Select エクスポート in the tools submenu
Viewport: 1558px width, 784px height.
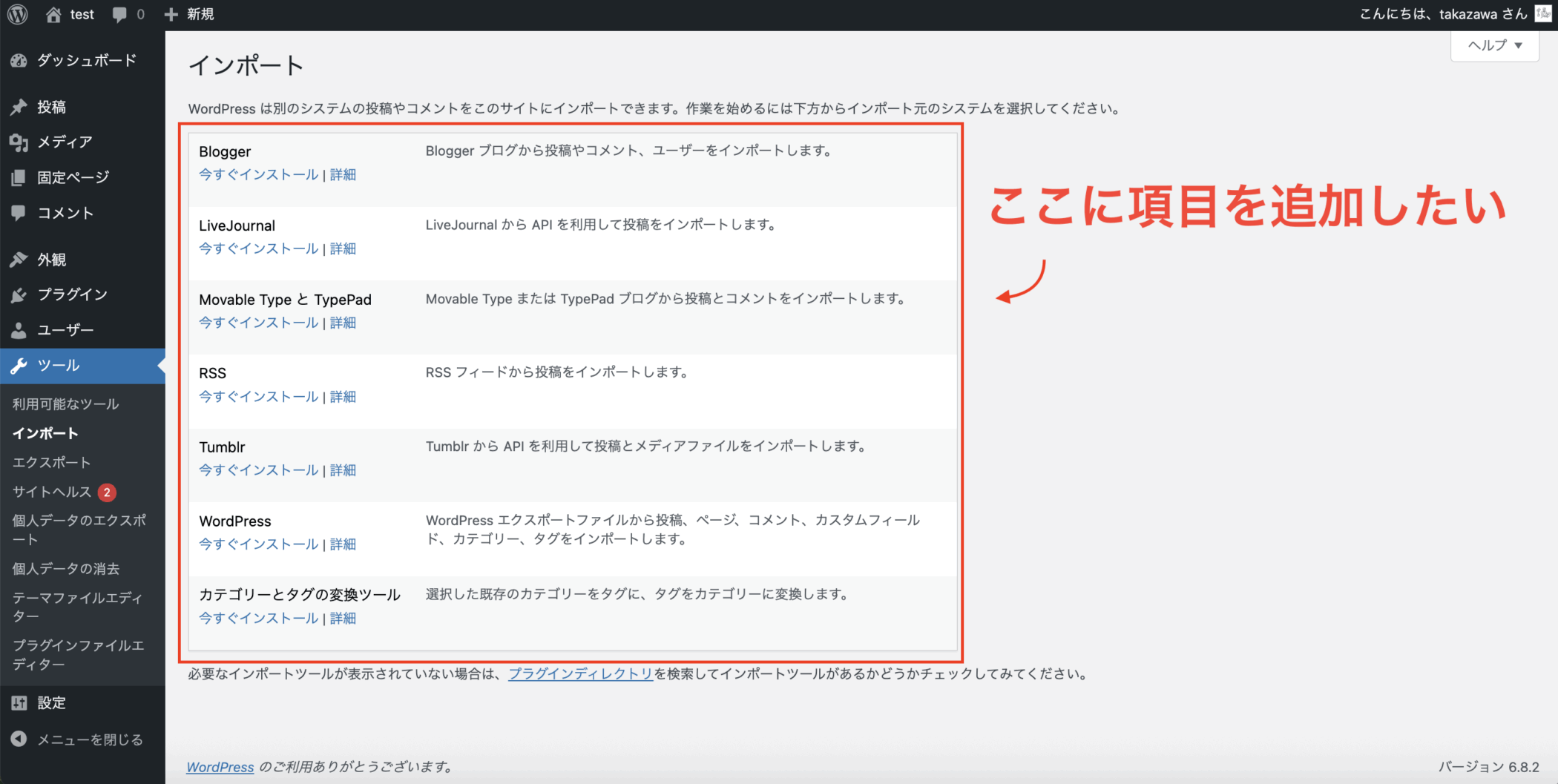pyautogui.click(x=51, y=463)
